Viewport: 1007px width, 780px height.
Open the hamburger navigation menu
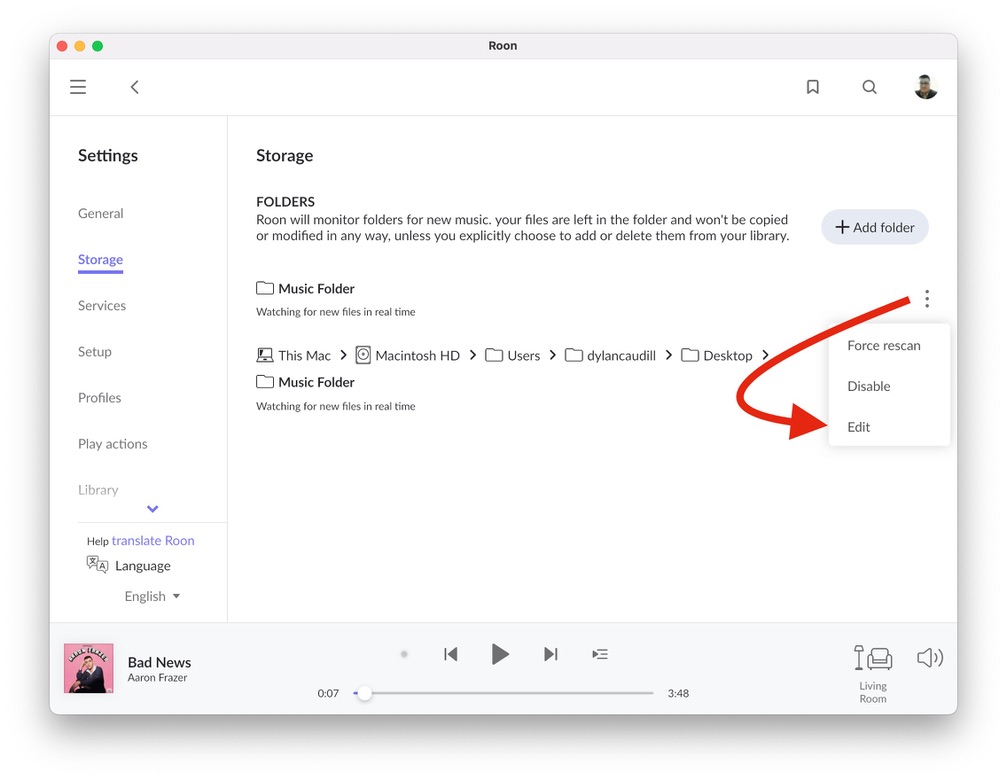[x=78, y=87]
